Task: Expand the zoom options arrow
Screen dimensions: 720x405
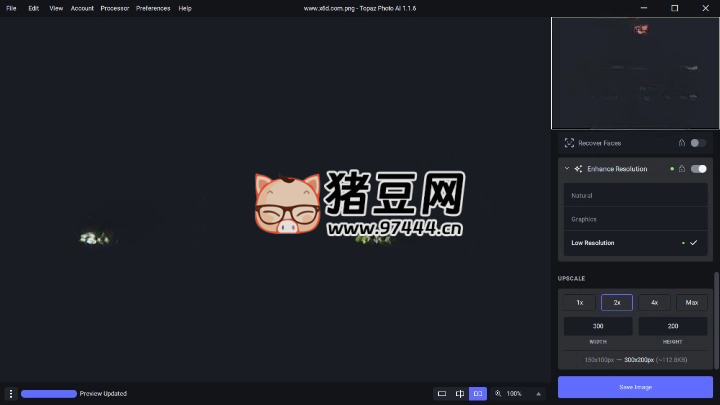Action: (539, 394)
